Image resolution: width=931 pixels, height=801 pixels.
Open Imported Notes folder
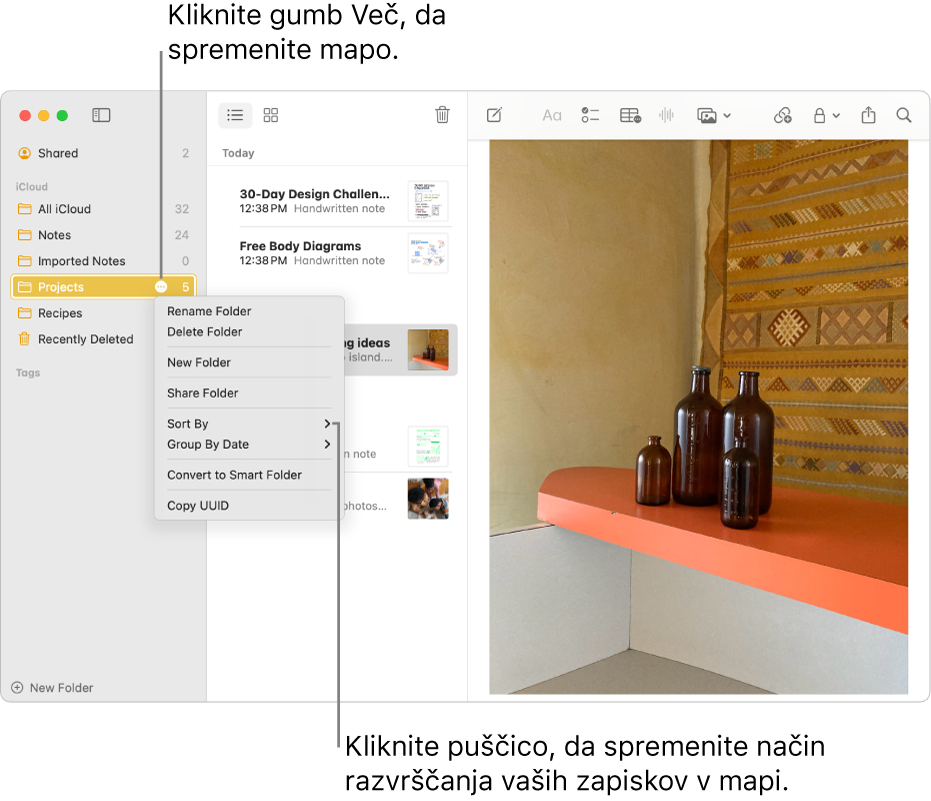[103, 261]
